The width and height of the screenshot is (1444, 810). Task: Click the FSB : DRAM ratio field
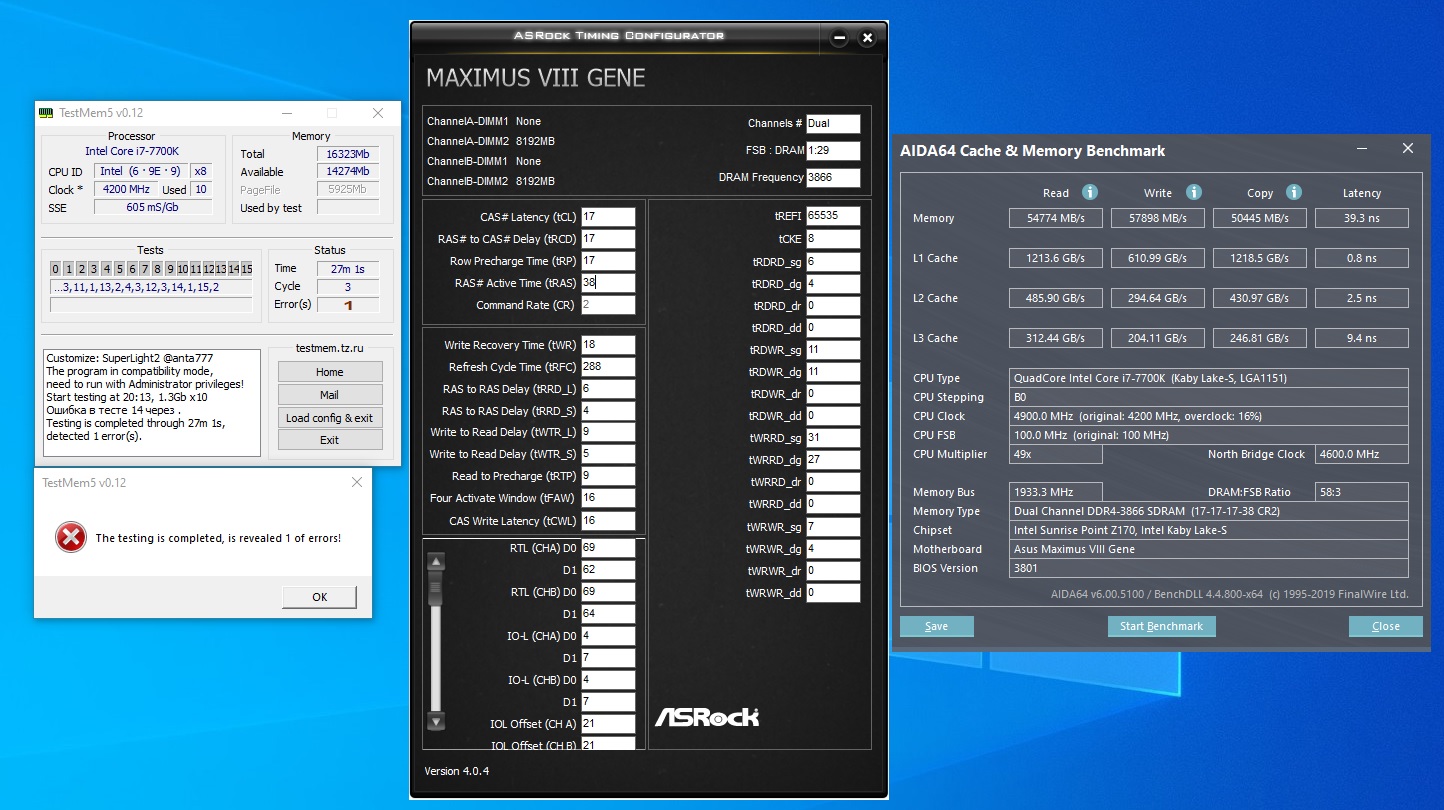coord(833,151)
